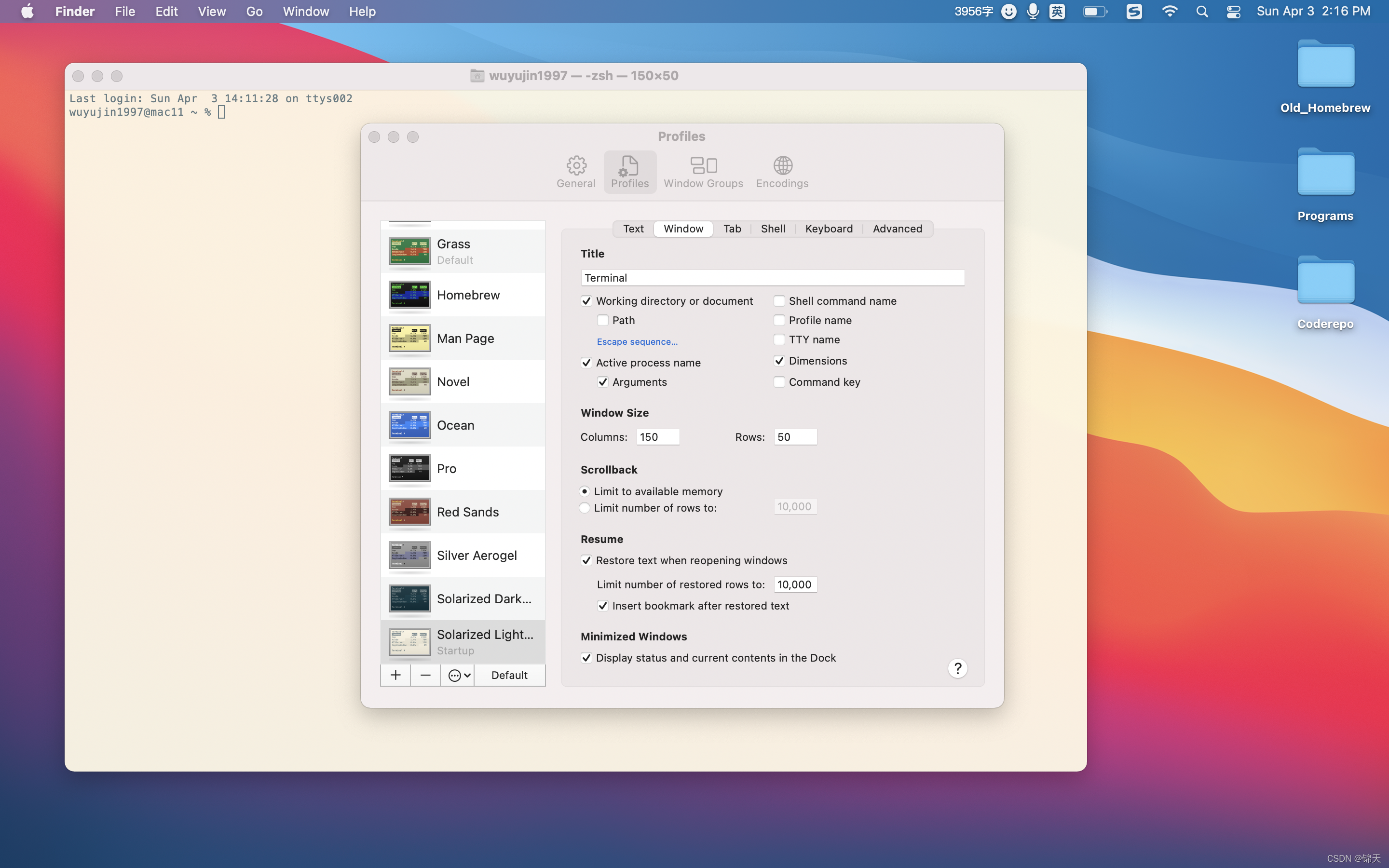Open the General preferences pane

pyautogui.click(x=576, y=172)
